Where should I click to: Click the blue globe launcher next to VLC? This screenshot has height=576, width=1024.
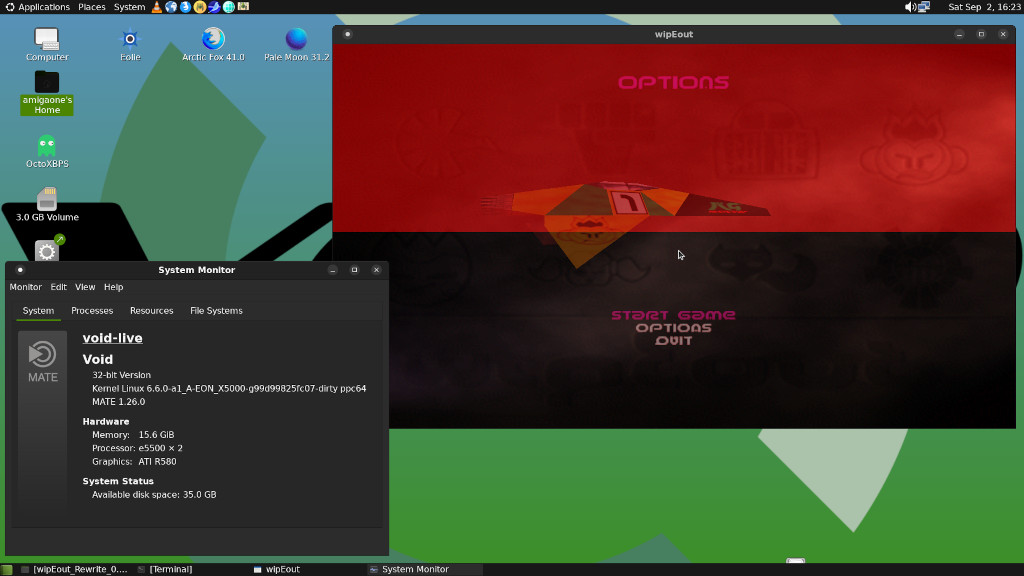pyautogui.click(x=170, y=7)
